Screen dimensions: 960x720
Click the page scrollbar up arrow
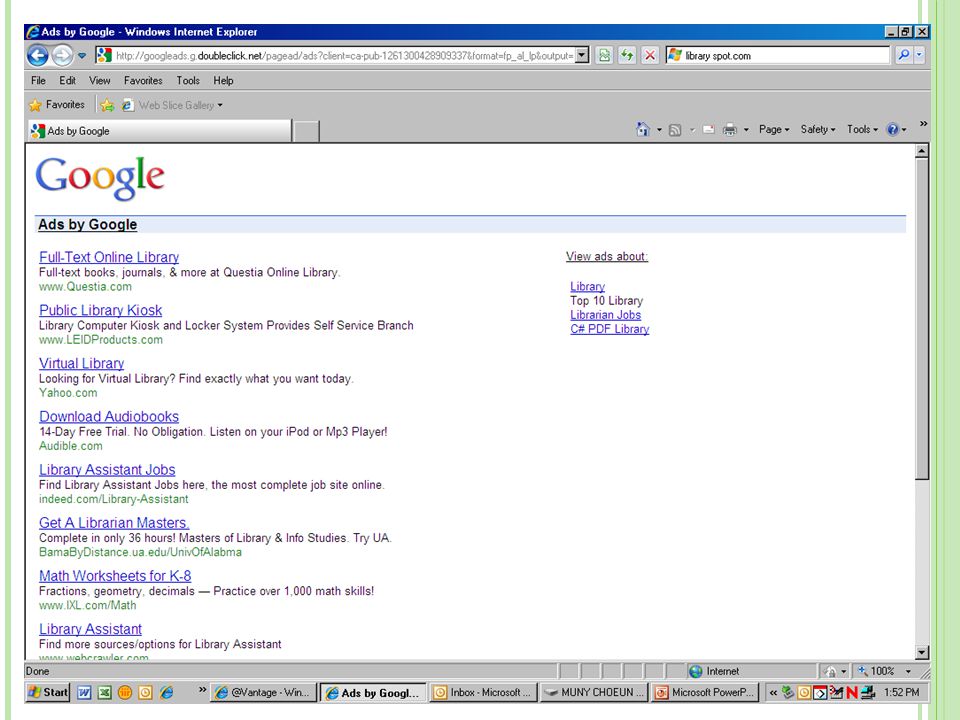click(922, 151)
